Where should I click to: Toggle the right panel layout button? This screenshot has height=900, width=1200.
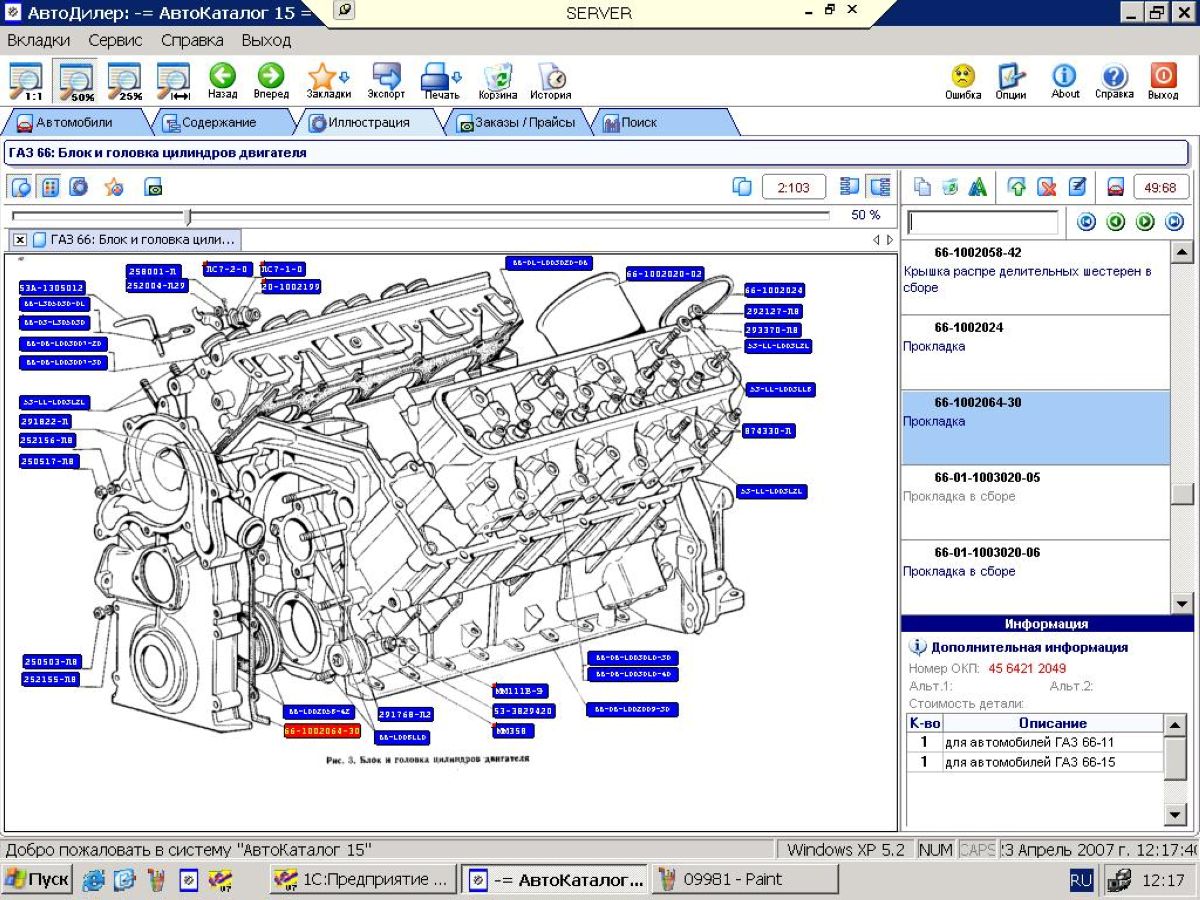tap(880, 187)
